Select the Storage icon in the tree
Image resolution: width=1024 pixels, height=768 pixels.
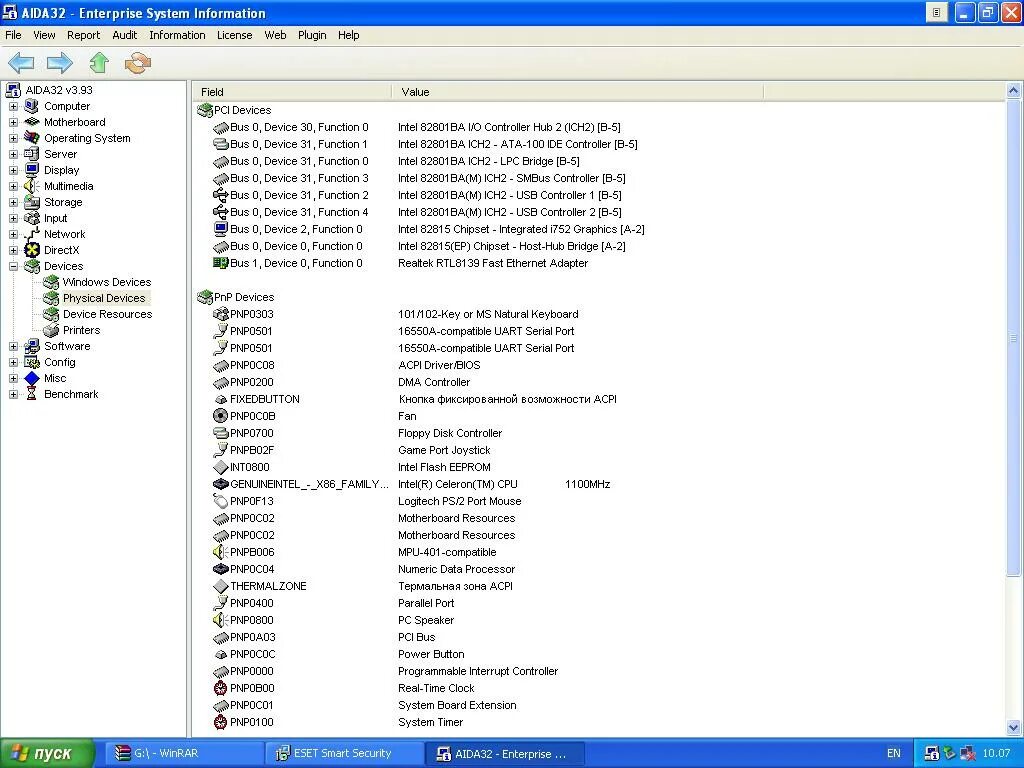31,202
